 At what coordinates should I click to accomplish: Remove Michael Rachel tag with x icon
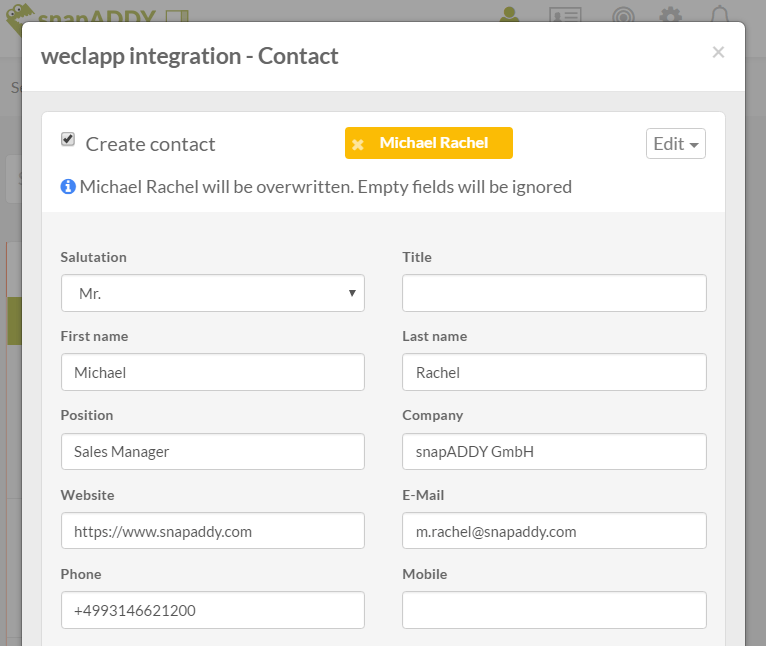358,144
